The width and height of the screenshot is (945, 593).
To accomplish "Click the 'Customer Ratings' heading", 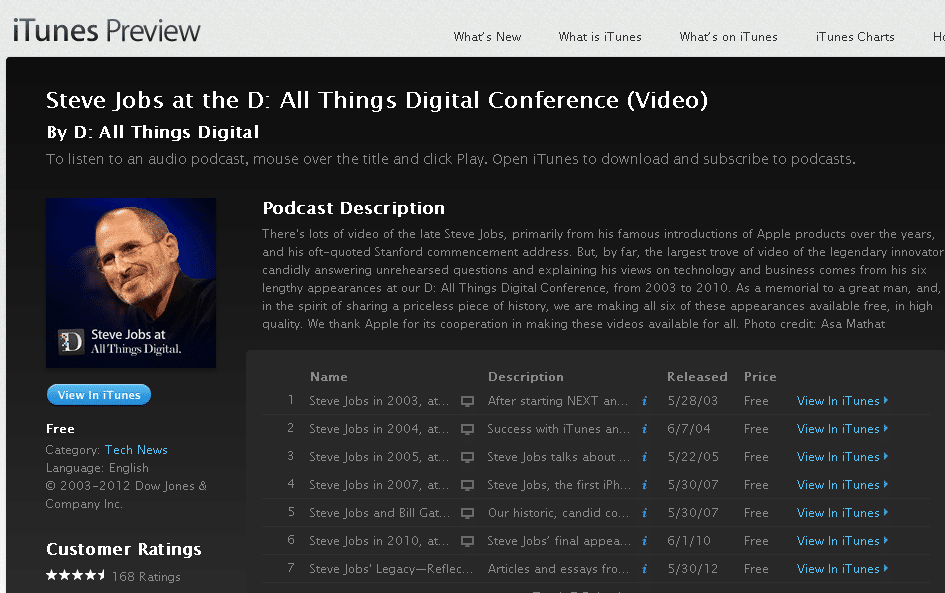I will [124, 549].
